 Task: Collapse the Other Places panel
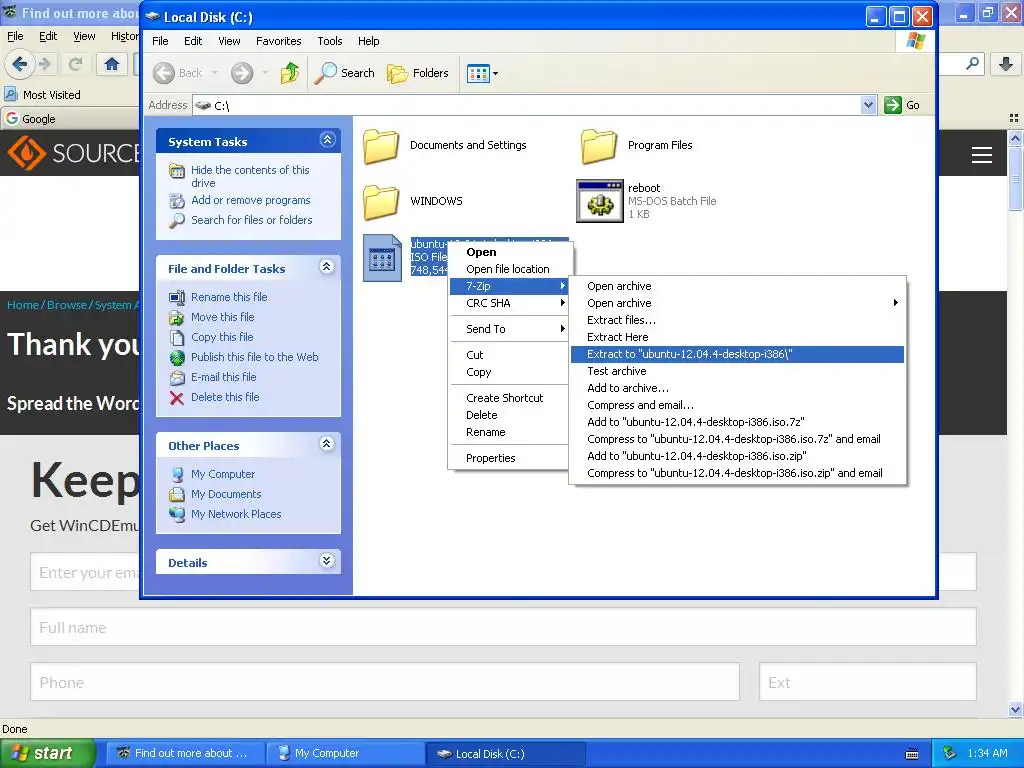click(x=327, y=444)
